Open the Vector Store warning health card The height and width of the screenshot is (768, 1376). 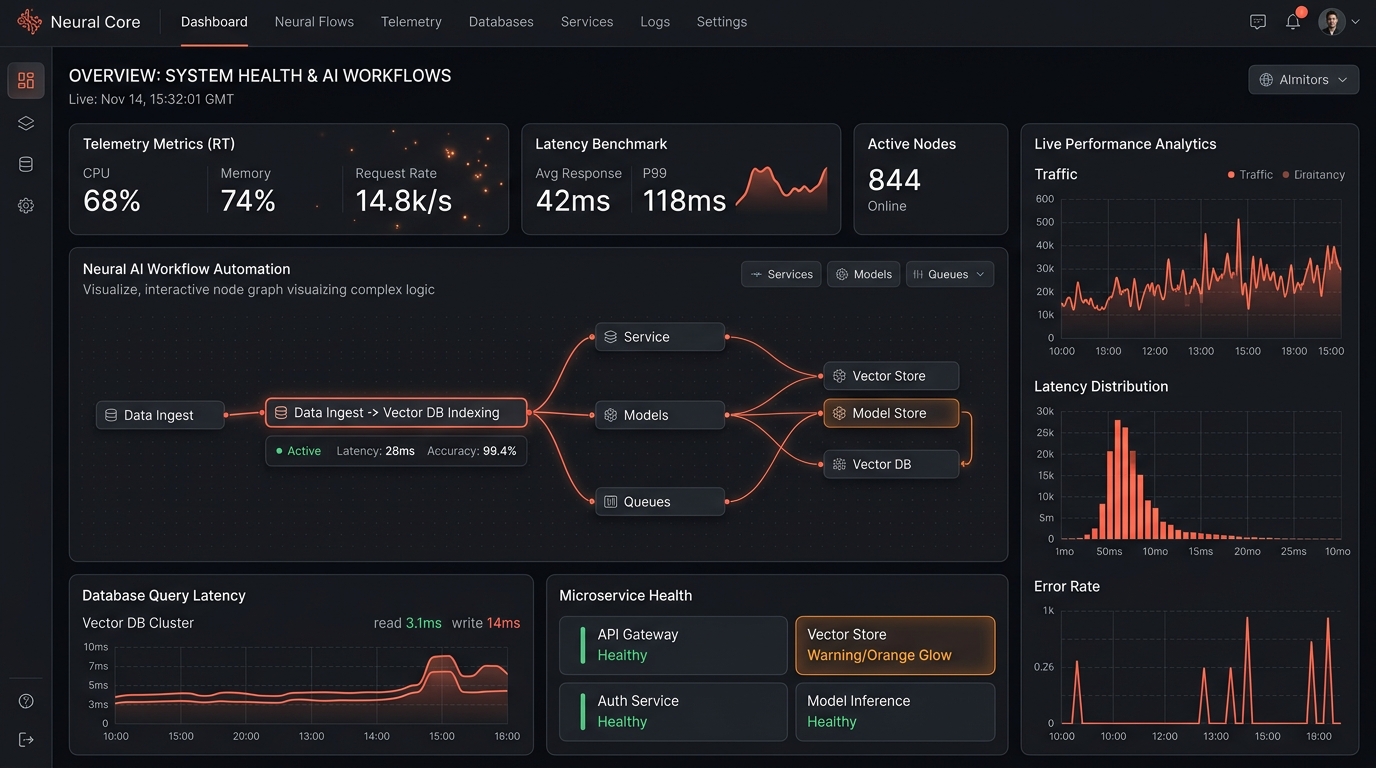tap(895, 645)
